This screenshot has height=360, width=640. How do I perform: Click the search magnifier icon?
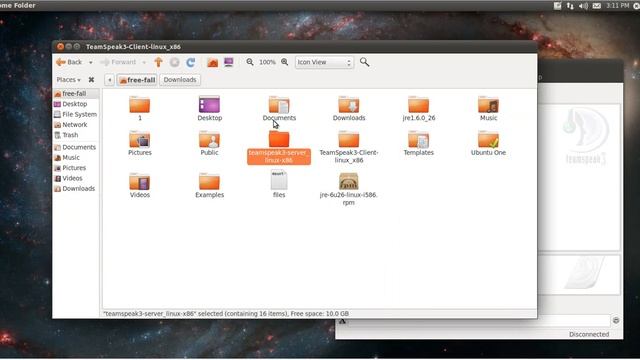[364, 62]
